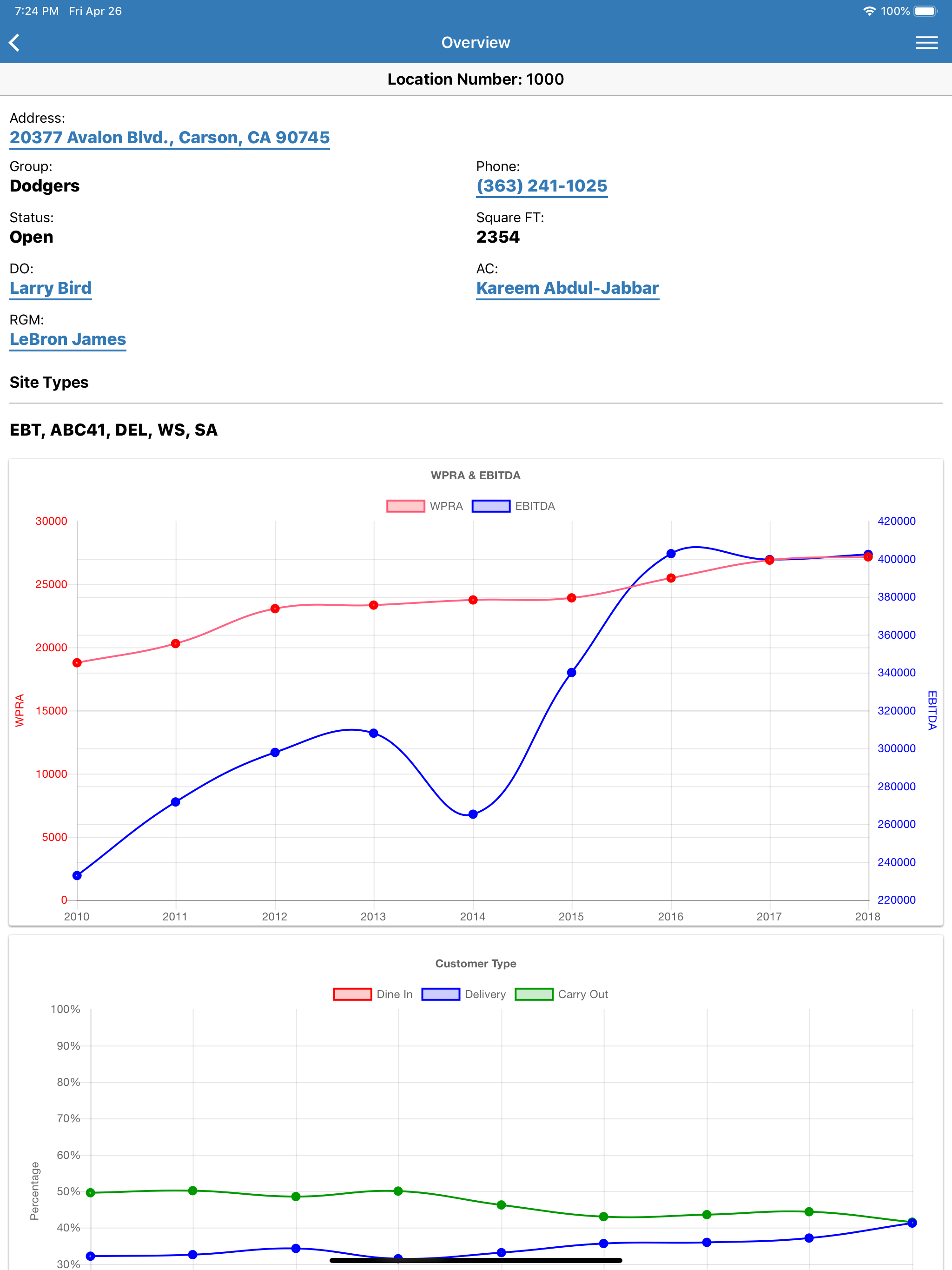
Task: Click the WPRA legend label
Action: pos(446,506)
